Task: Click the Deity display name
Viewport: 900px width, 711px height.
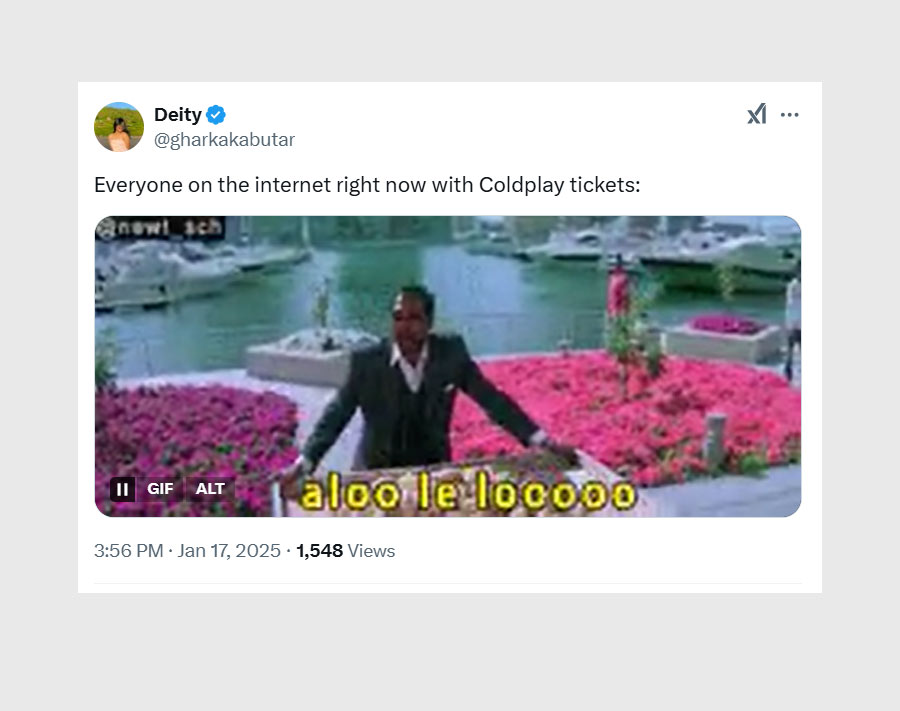Action: [x=177, y=115]
